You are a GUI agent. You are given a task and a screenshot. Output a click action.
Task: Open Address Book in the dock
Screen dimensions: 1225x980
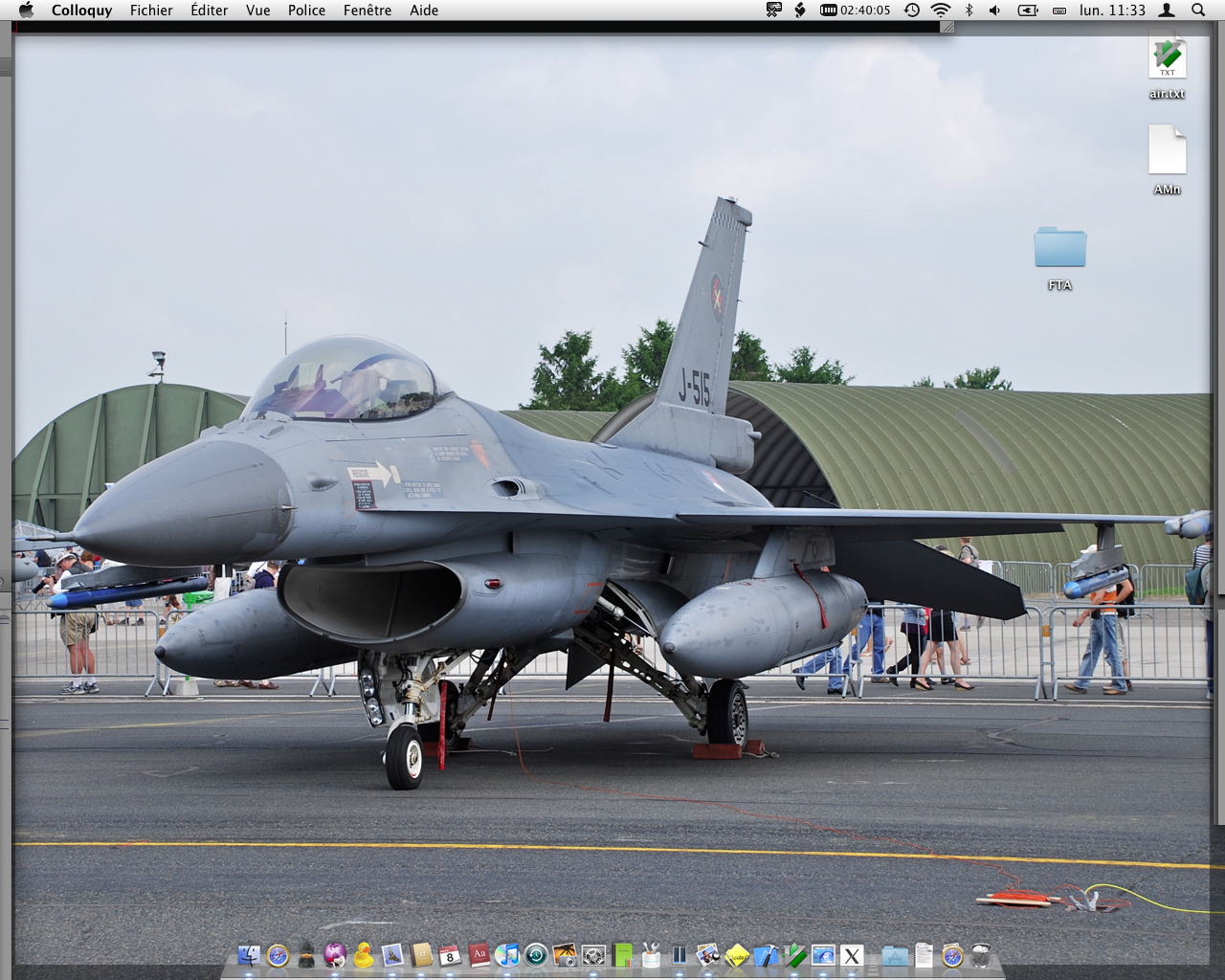[x=421, y=954]
